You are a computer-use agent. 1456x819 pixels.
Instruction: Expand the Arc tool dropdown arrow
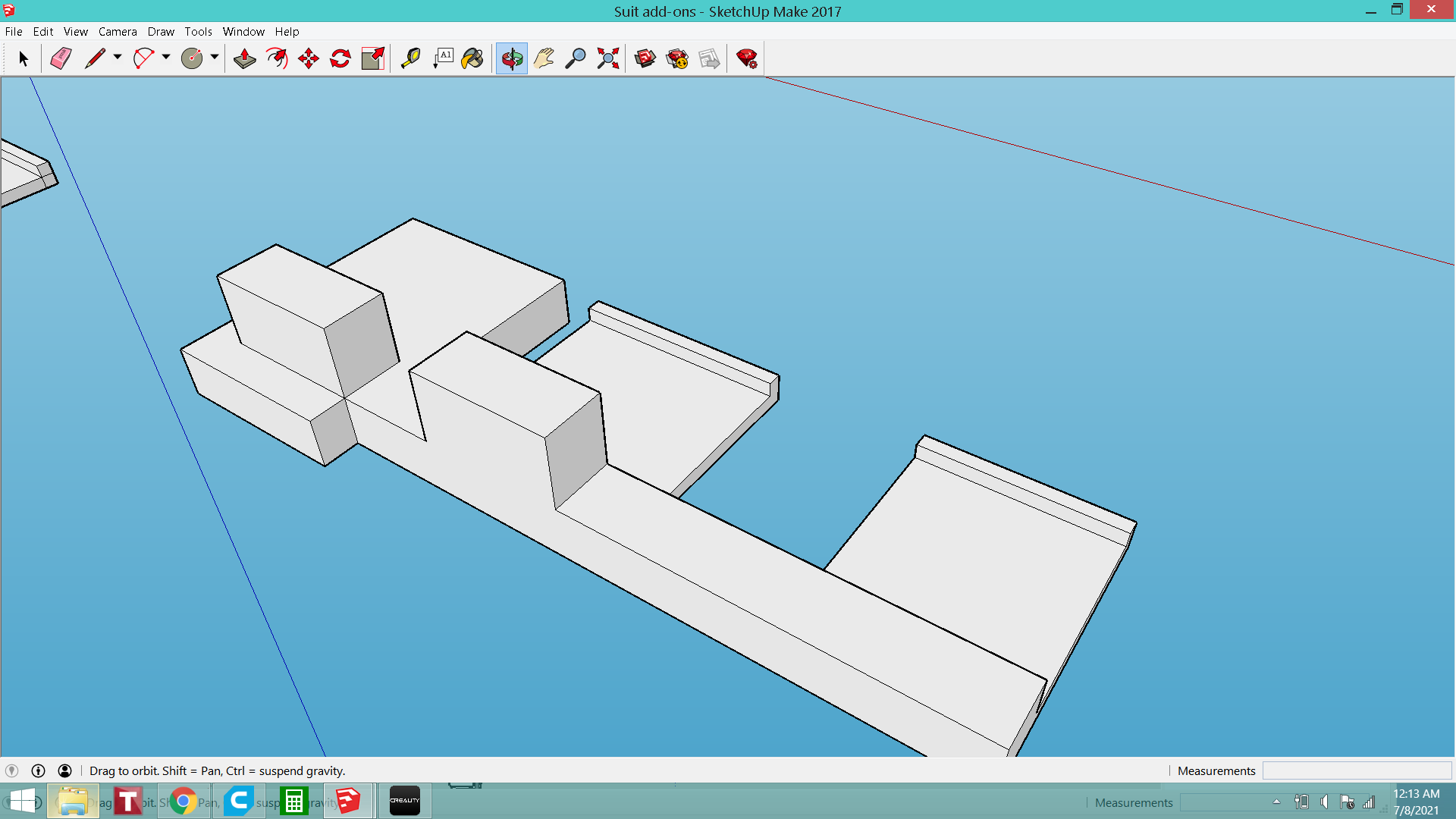(166, 57)
